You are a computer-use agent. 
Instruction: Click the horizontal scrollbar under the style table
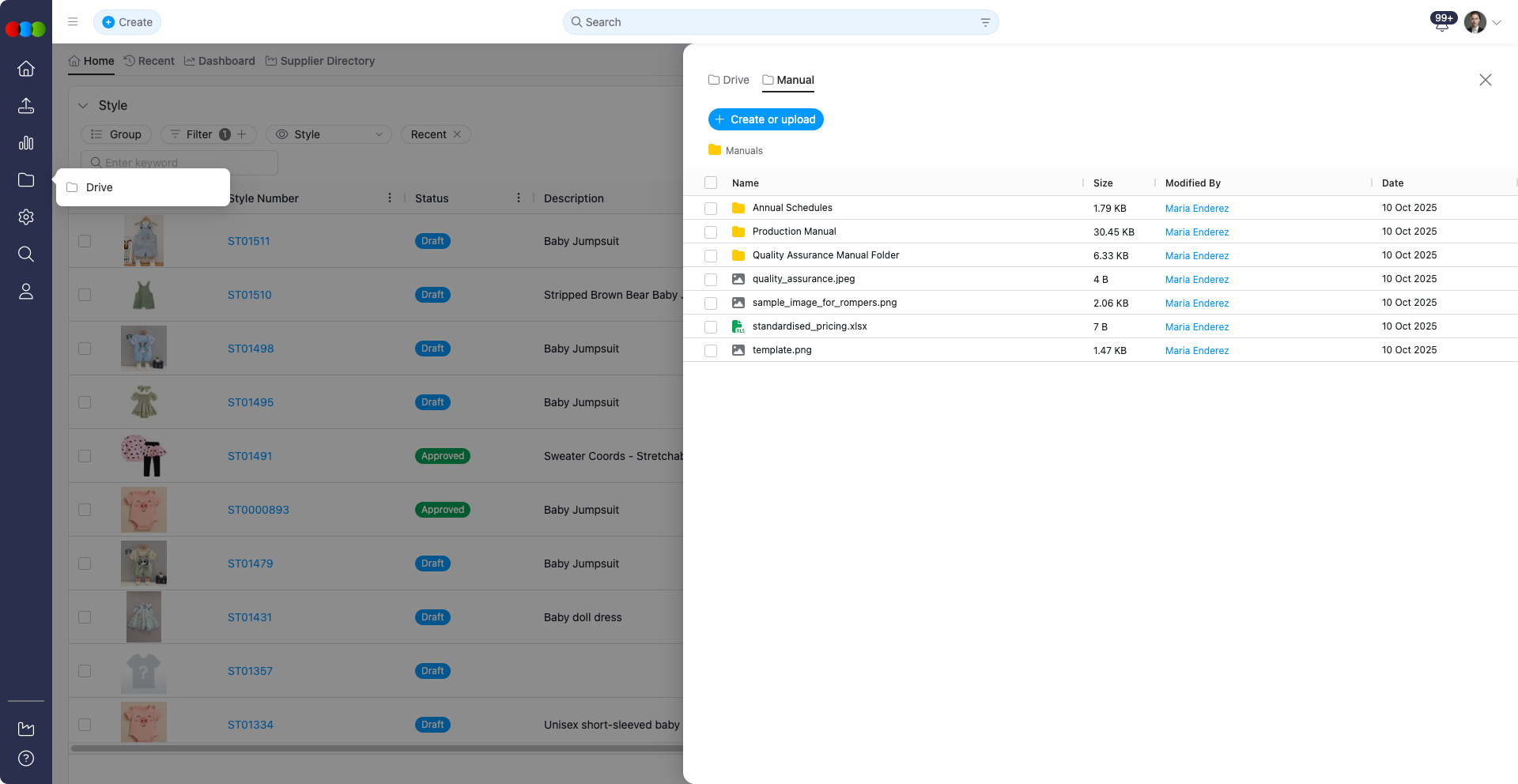tap(376, 748)
